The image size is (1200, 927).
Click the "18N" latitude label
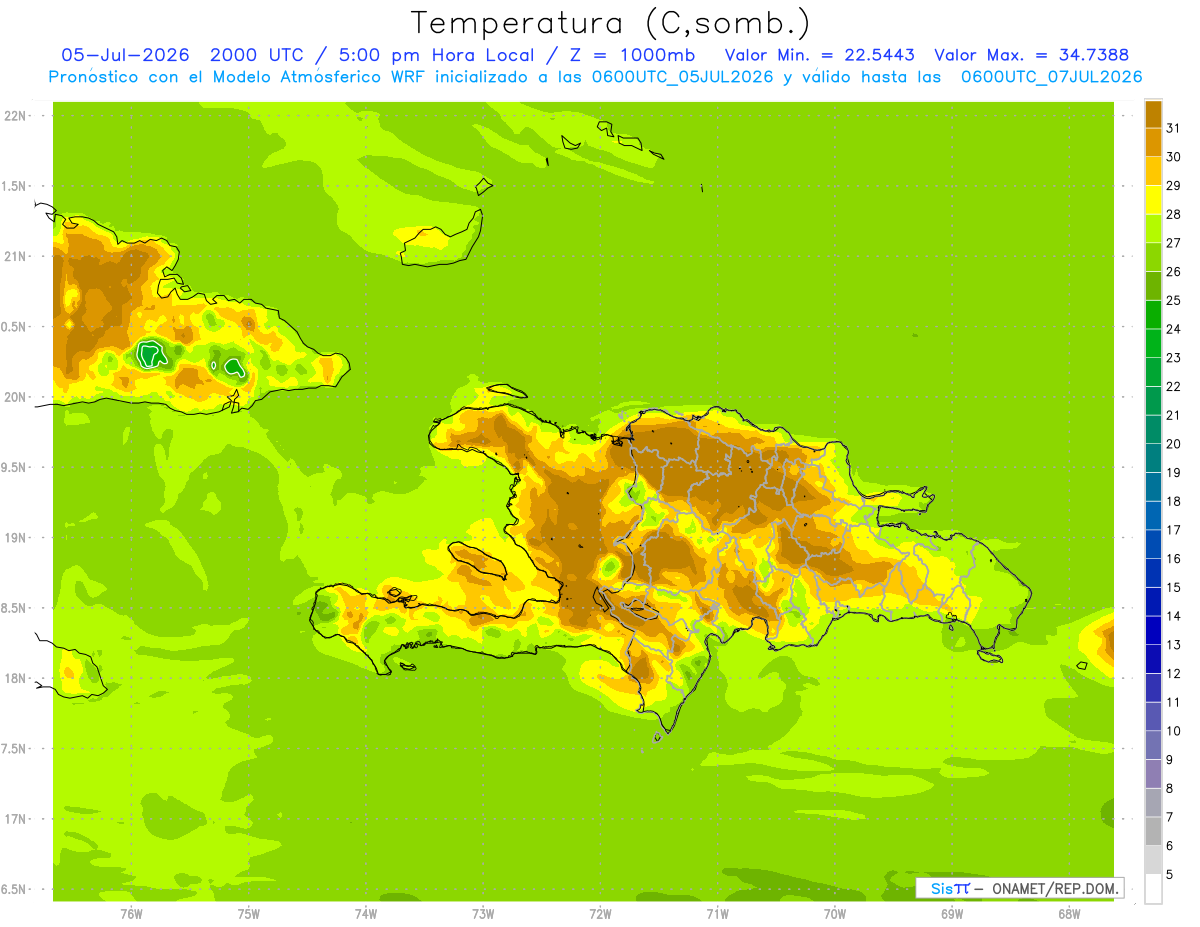coord(14,678)
